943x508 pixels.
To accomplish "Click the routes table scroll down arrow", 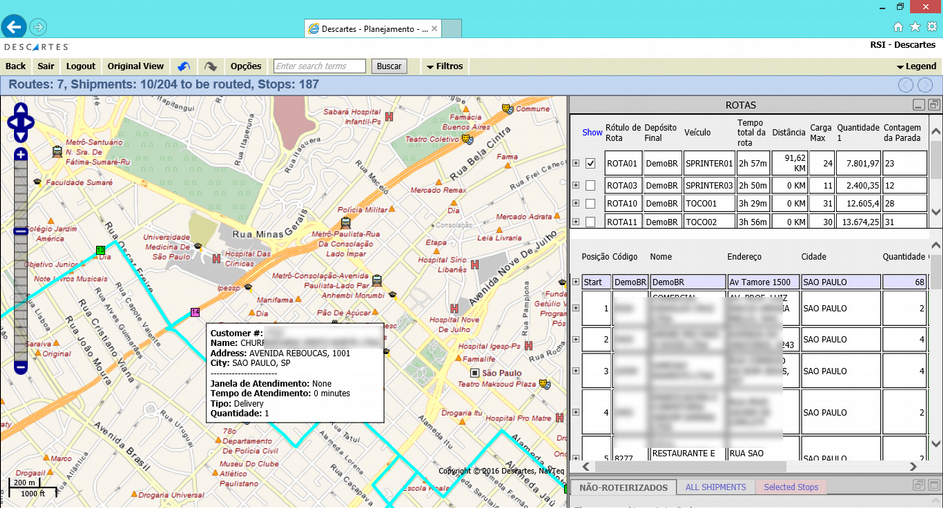I will 936,212.
